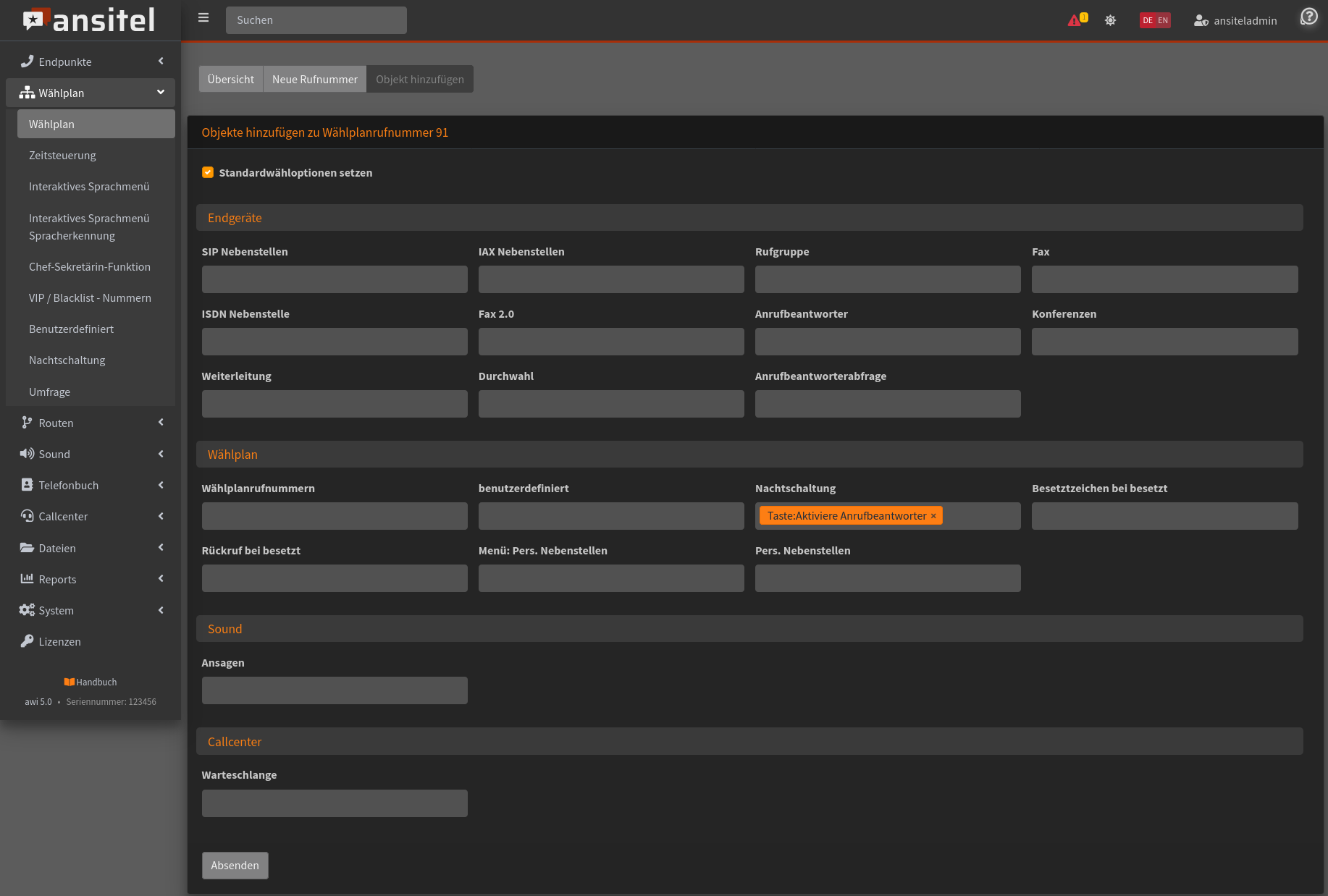This screenshot has height=896, width=1328.
Task: Open the Handbuch book icon
Action: coord(70,682)
